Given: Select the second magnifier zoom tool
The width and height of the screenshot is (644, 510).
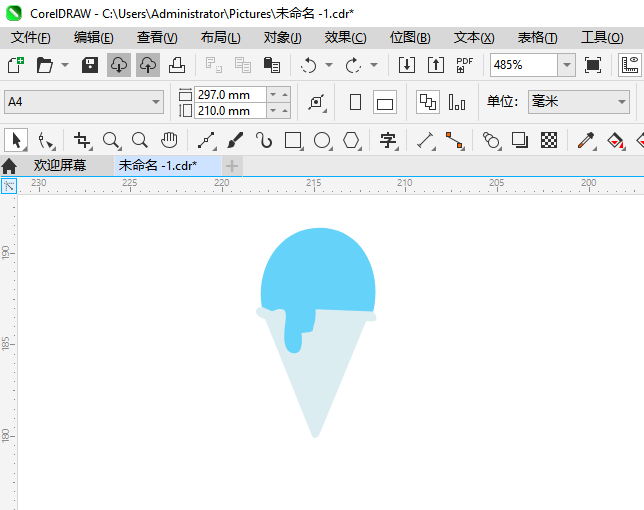Looking at the screenshot, I should pos(140,140).
